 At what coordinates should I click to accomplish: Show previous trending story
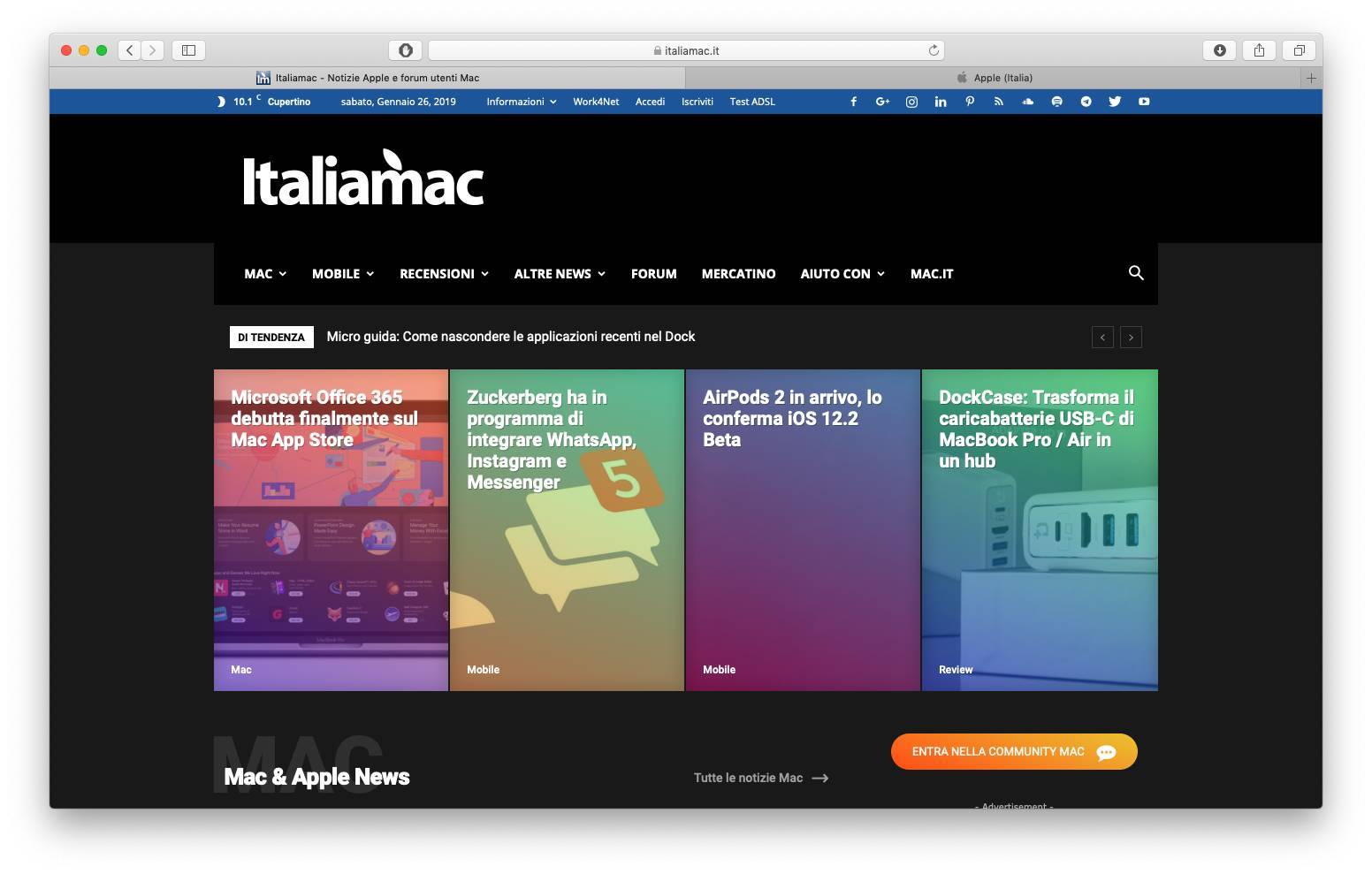[x=1102, y=337]
